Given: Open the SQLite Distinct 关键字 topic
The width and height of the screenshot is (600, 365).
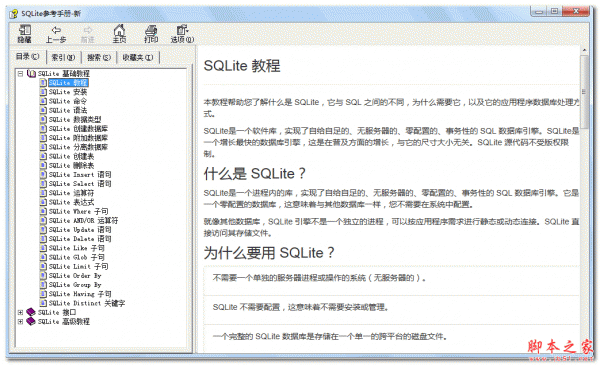Looking at the screenshot, I should 87,303.
